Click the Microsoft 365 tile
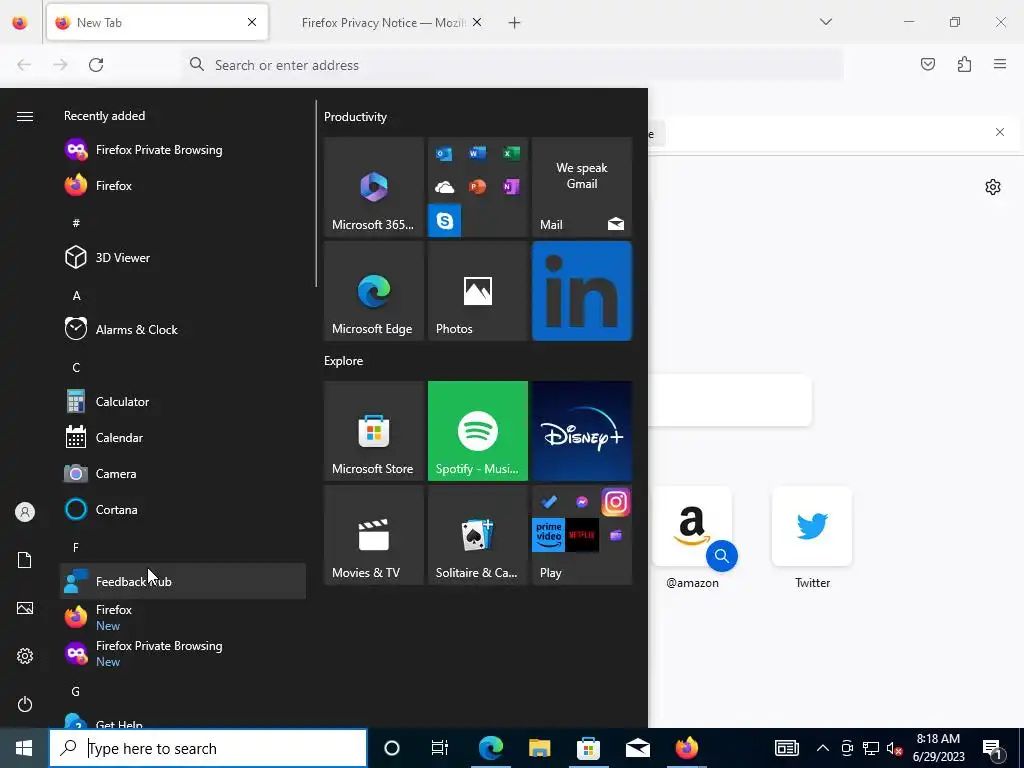 (x=374, y=187)
